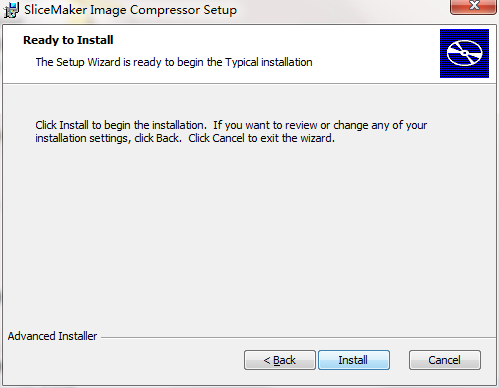Viewport: 499px width, 388px height.
Task: Close the setup window with red X
Action: pos(473,6)
